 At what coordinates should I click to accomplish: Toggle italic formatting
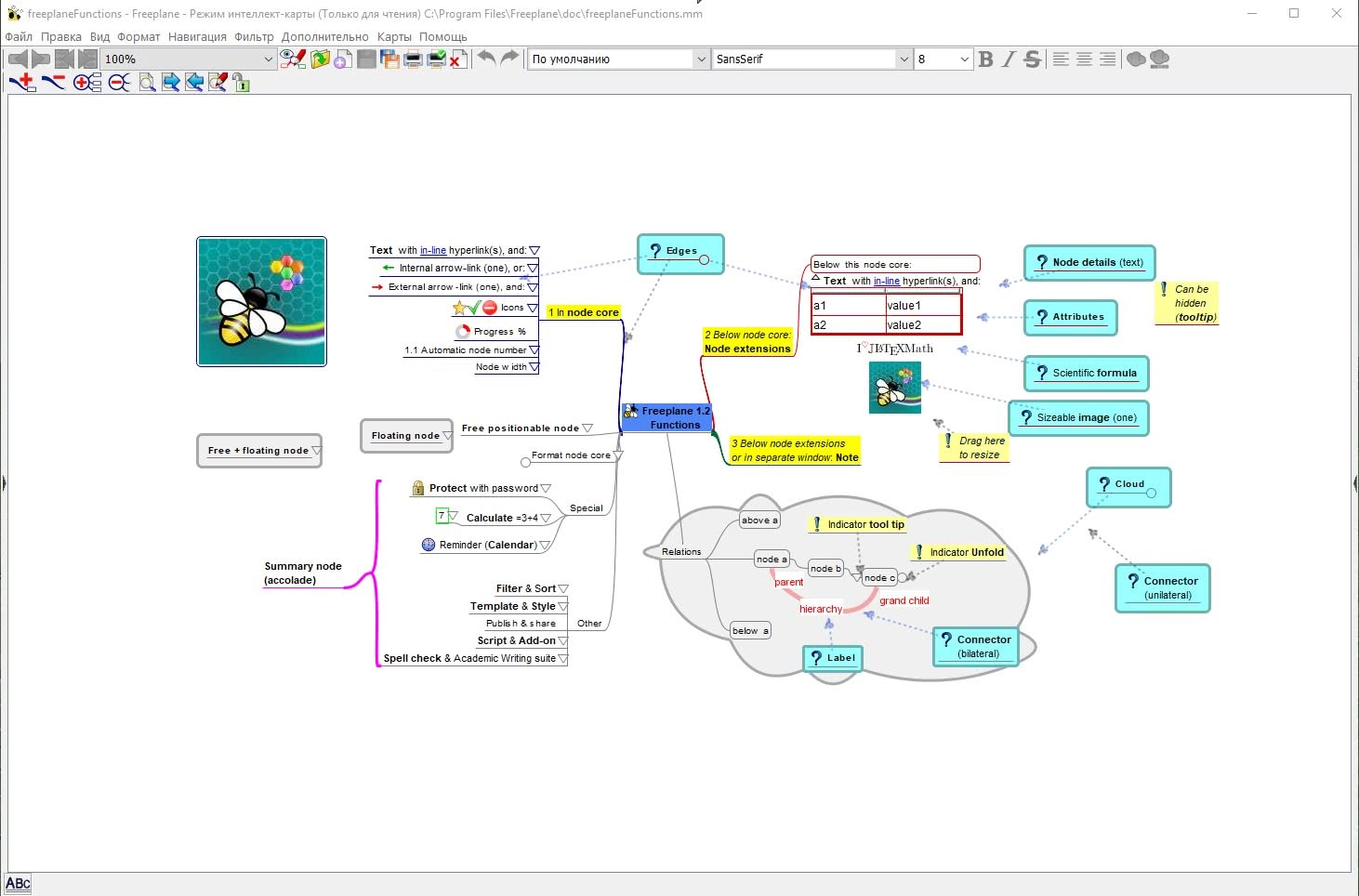[x=1009, y=59]
